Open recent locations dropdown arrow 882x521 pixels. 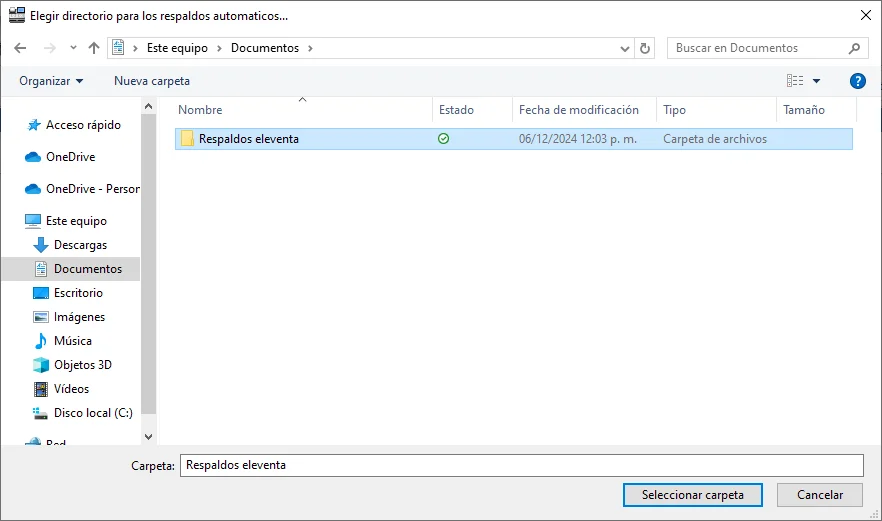pos(73,48)
